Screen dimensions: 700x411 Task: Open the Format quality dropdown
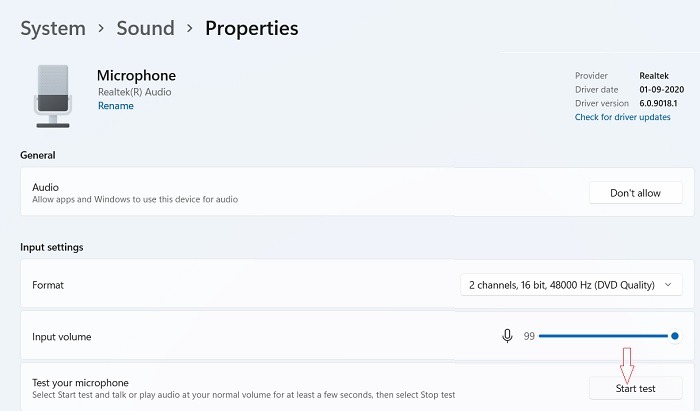pyautogui.click(x=571, y=285)
